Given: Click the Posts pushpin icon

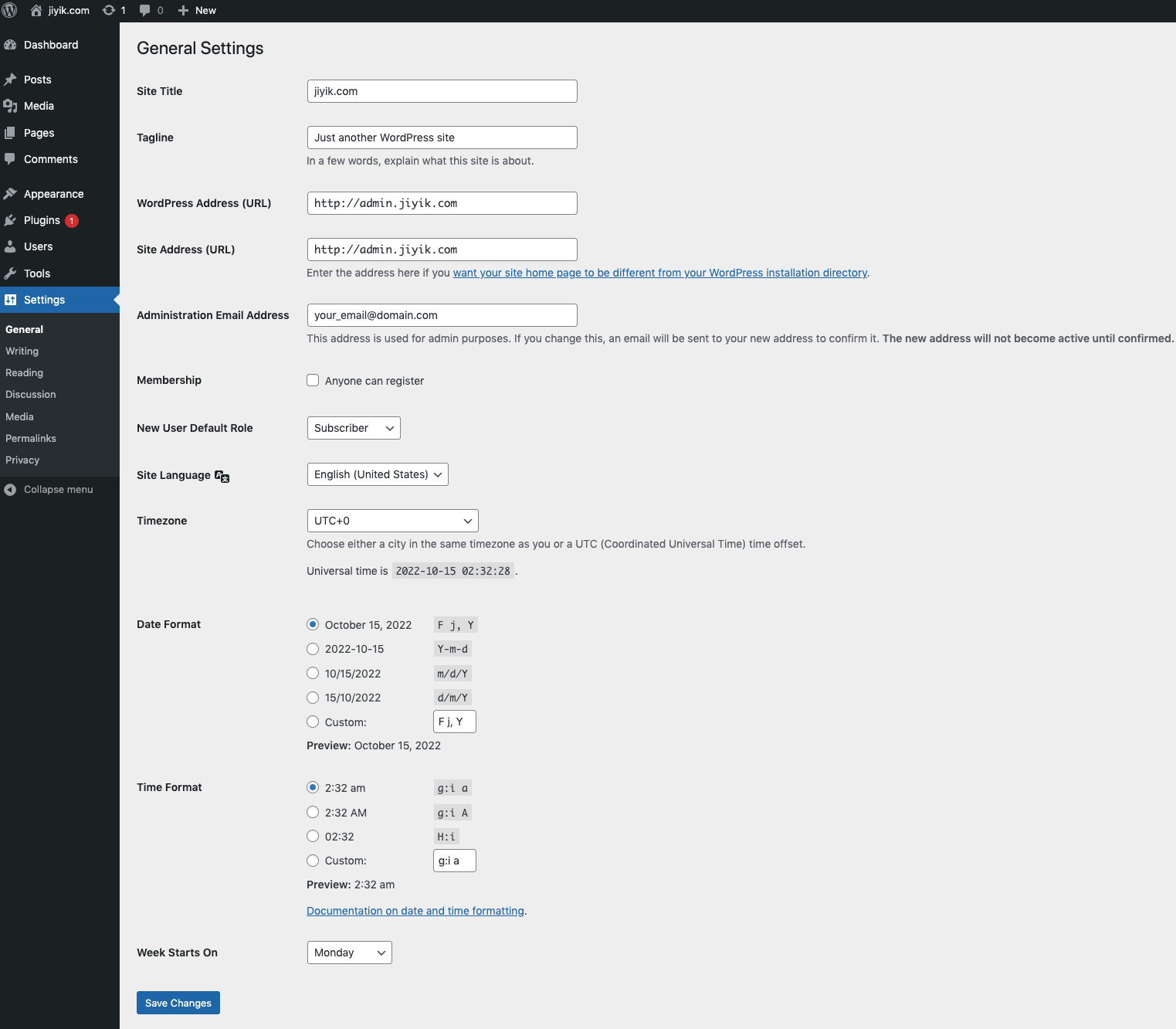Looking at the screenshot, I should pyautogui.click(x=10, y=80).
